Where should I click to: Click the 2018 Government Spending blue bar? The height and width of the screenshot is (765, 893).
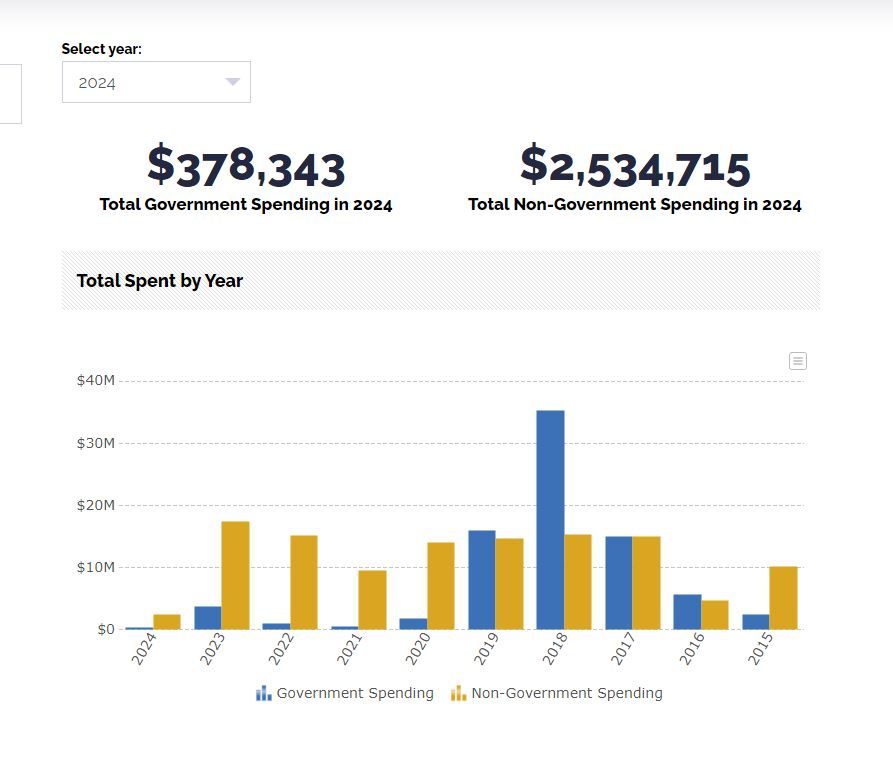[550, 519]
